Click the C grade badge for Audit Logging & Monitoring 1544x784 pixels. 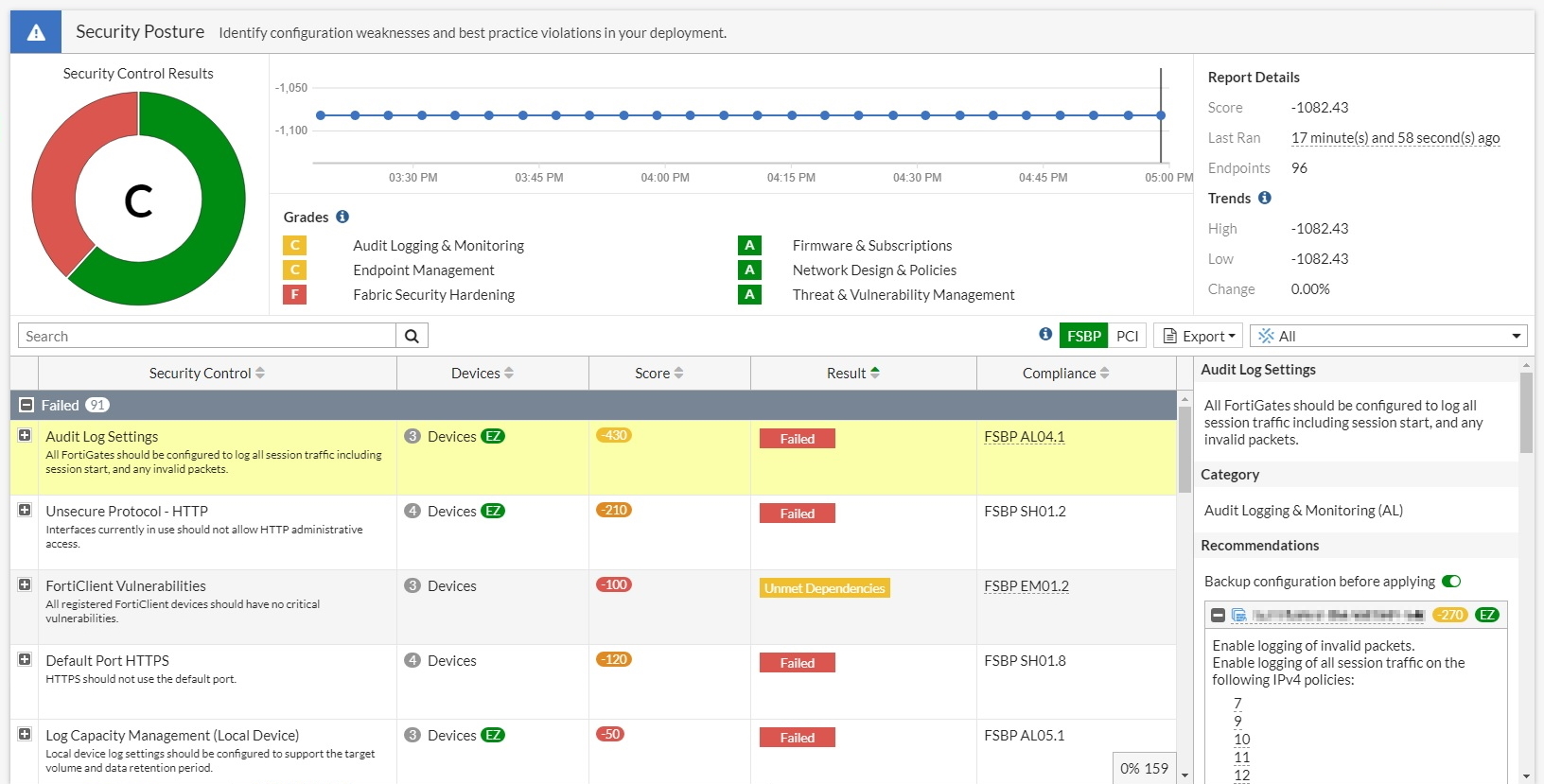click(x=294, y=245)
